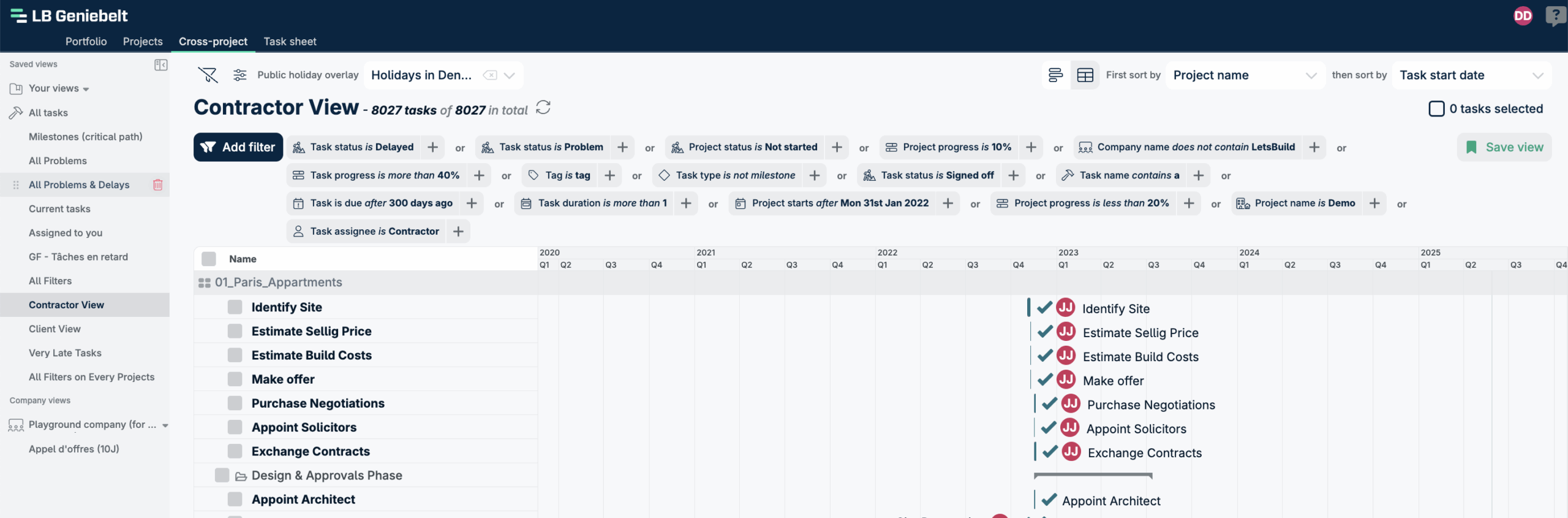This screenshot has height=518, width=1568.
Task: Check the Identify Site task checkbox
Action: tap(235, 307)
